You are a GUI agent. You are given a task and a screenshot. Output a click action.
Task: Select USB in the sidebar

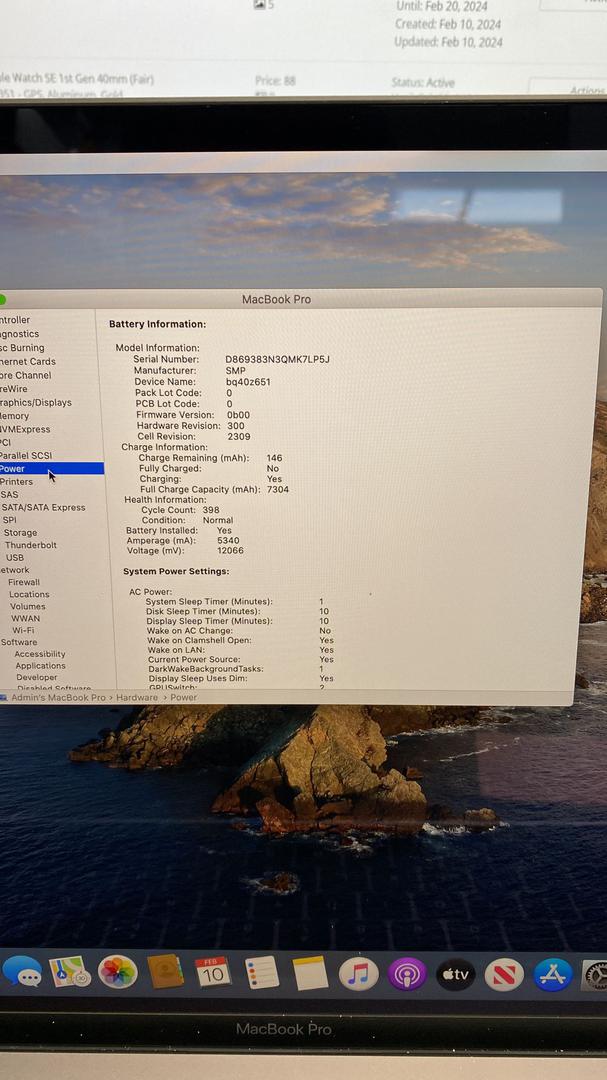click(x=14, y=557)
